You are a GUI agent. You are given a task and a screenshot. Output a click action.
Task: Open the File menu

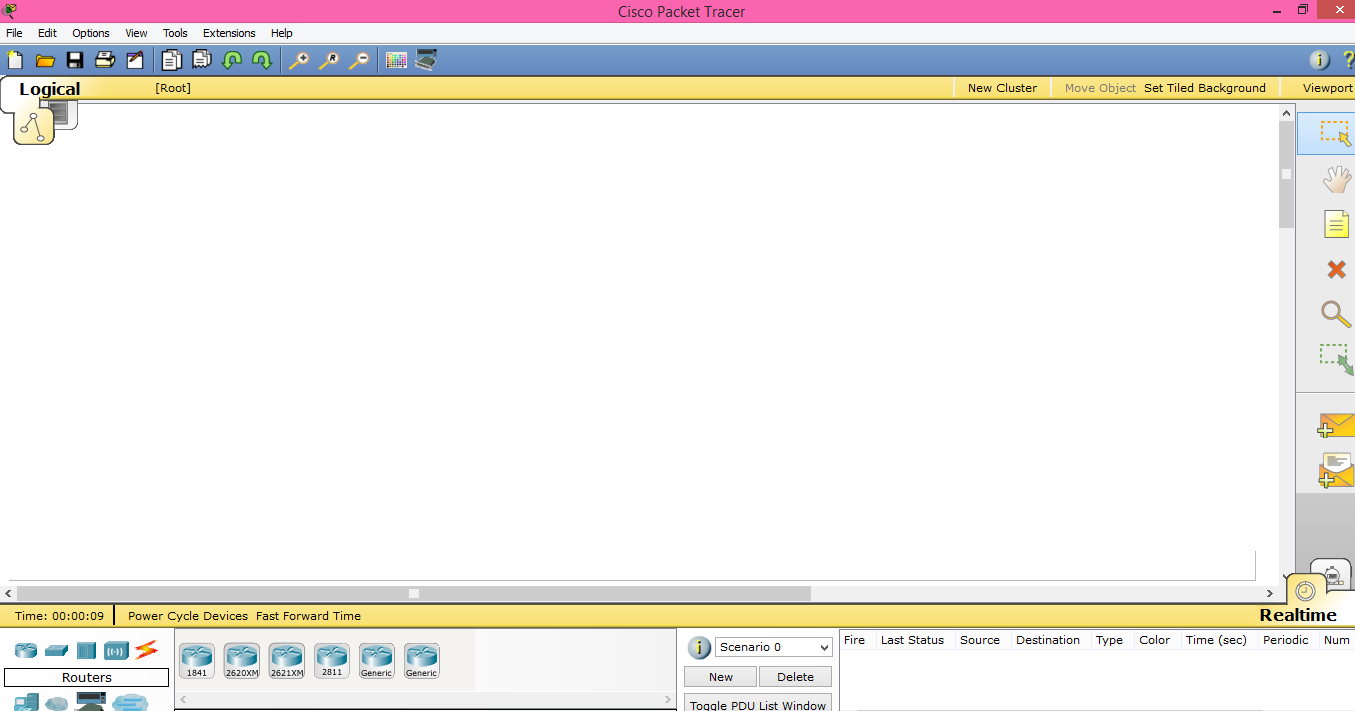click(14, 33)
